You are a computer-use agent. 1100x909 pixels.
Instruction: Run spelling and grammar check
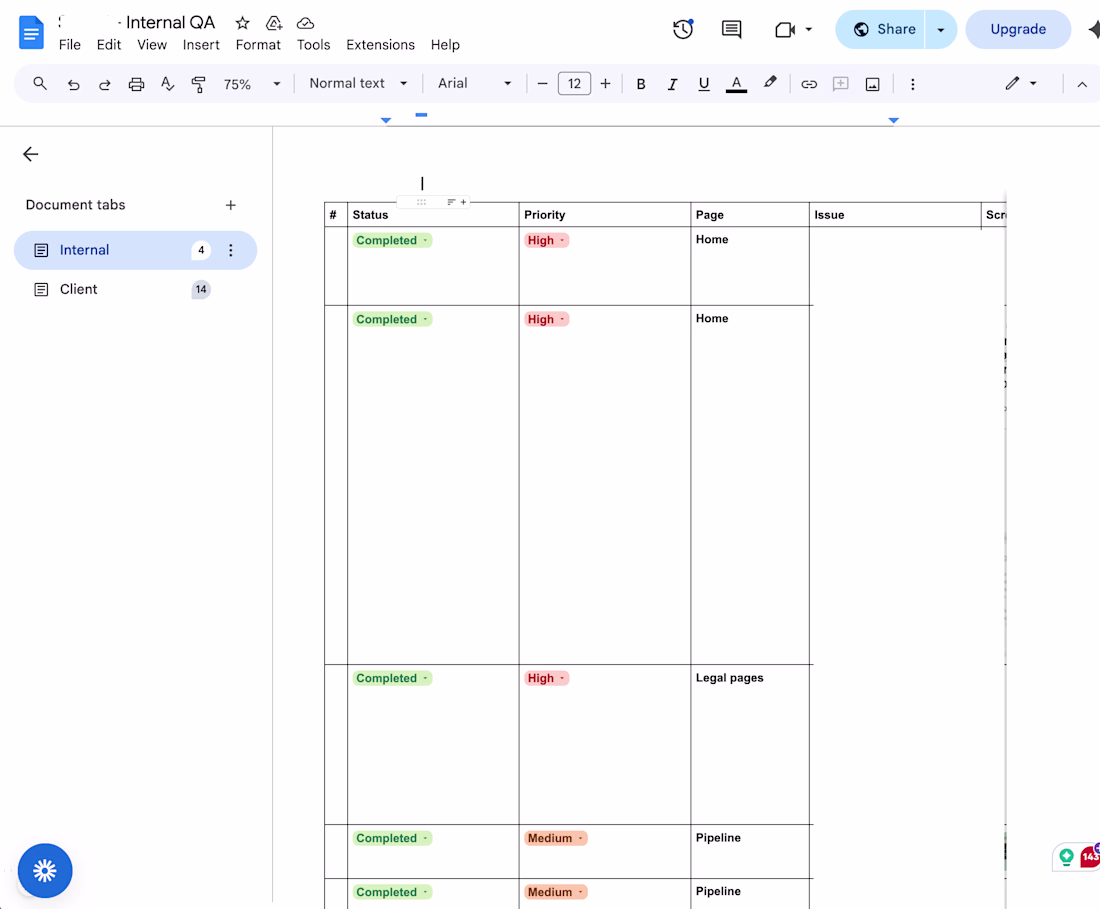click(167, 84)
